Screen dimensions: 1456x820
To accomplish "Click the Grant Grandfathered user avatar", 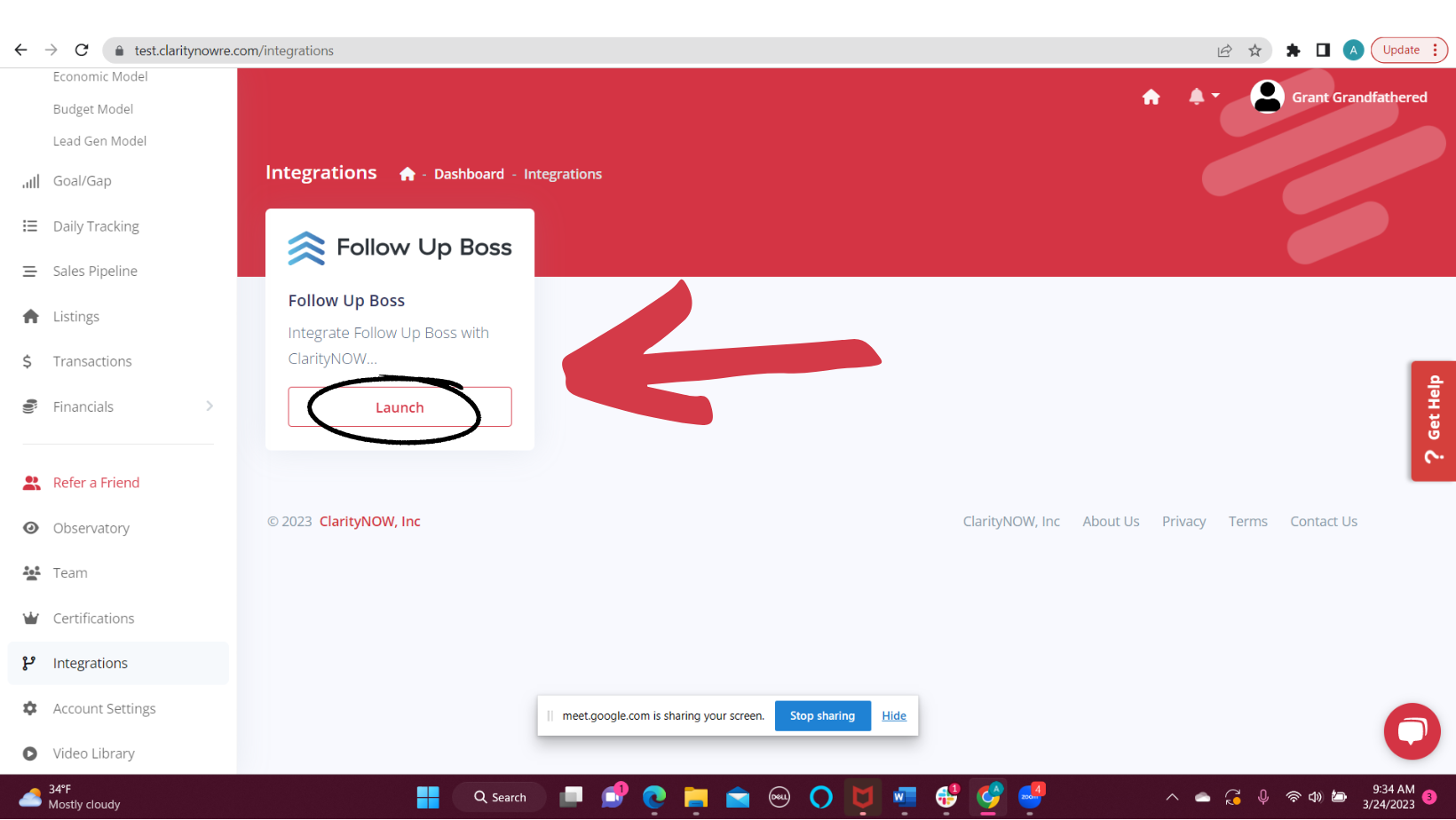I will [1267, 97].
